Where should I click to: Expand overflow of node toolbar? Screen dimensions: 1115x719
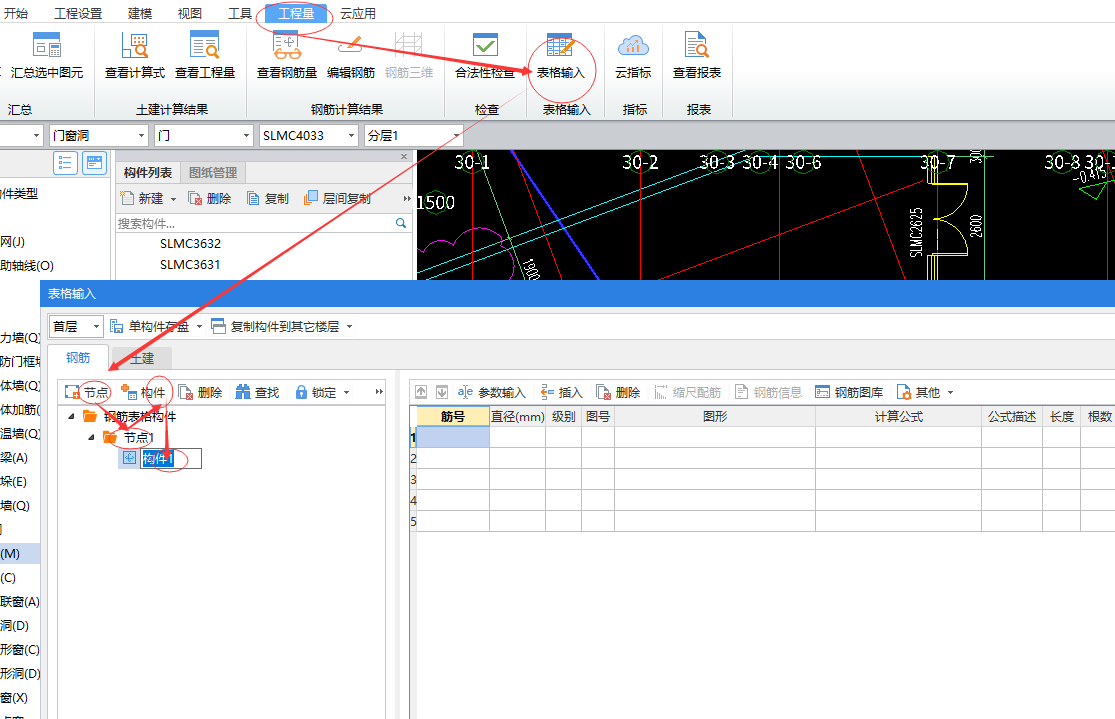[379, 392]
